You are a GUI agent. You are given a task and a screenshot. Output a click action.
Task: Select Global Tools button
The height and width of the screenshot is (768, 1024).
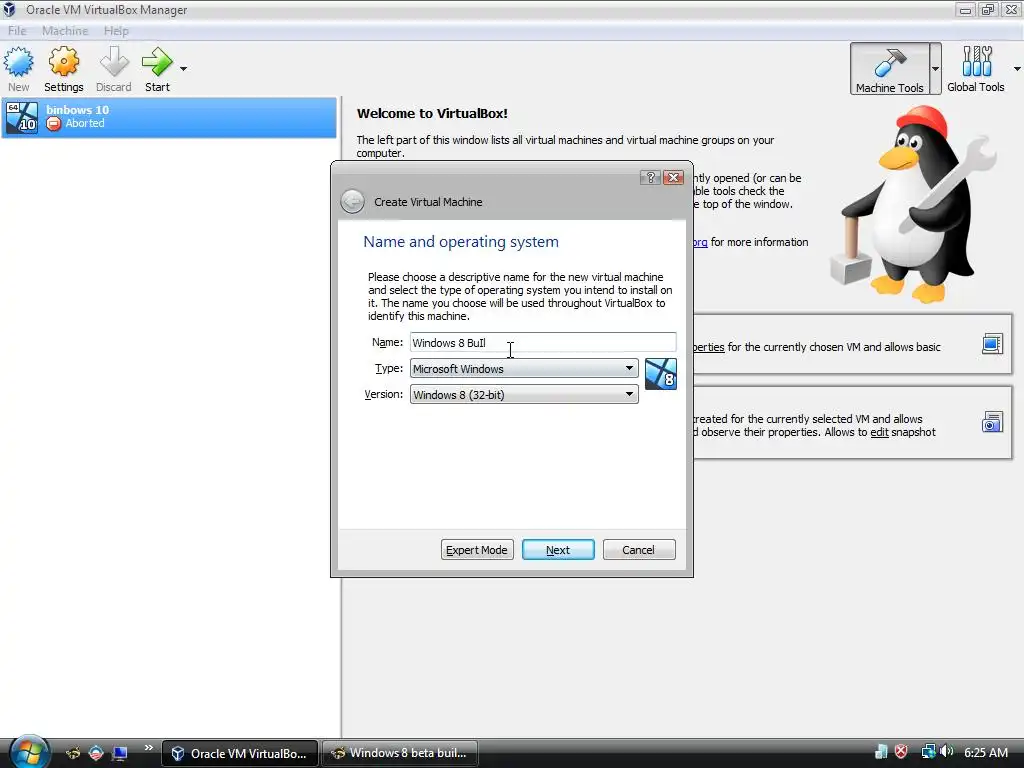click(x=976, y=69)
